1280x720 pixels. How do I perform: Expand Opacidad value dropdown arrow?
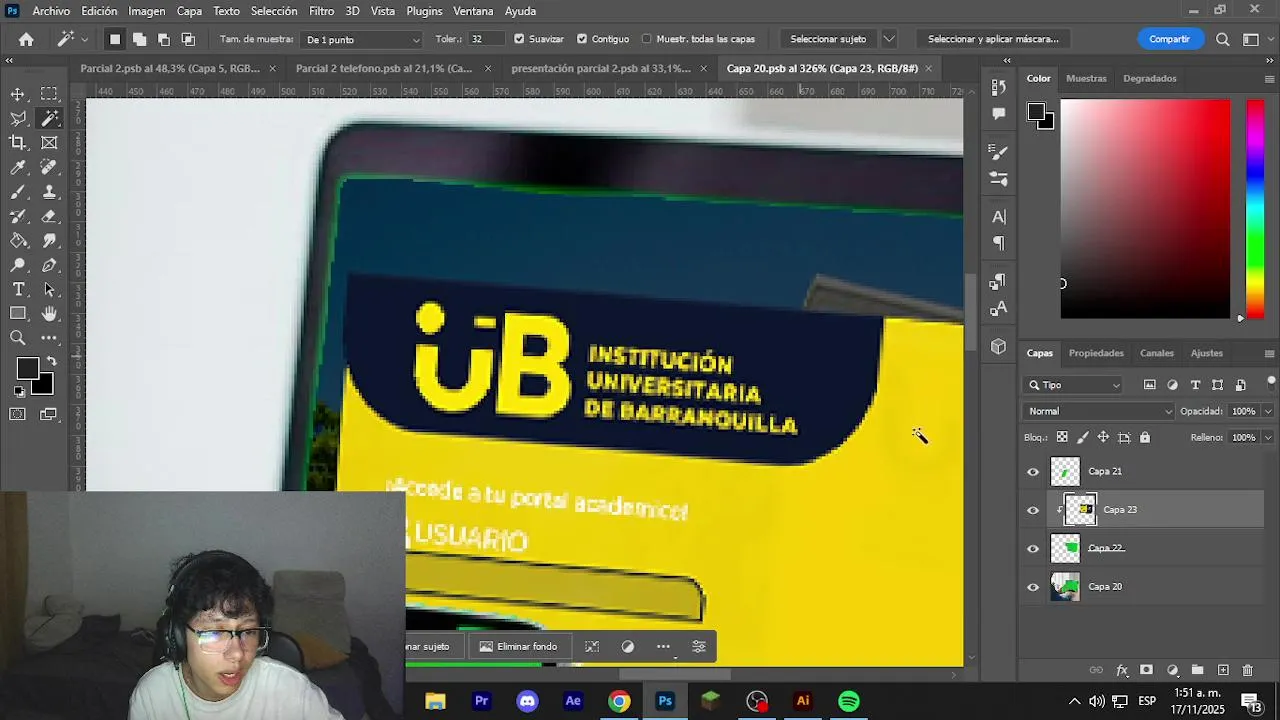1268,411
